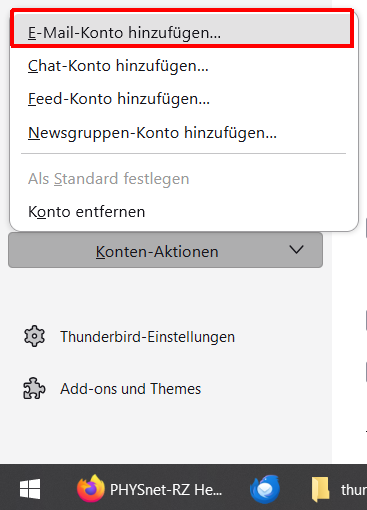Choose Newsgruppen-Konto hinzufügen option
Viewport: 367px width, 510px height.
pos(184,133)
